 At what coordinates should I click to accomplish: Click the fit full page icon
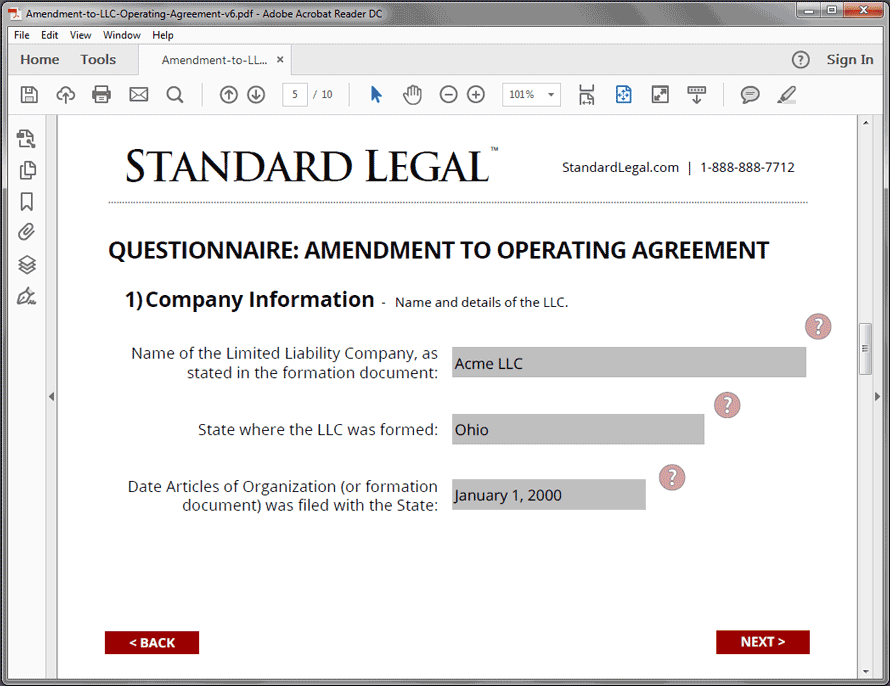tap(623, 94)
